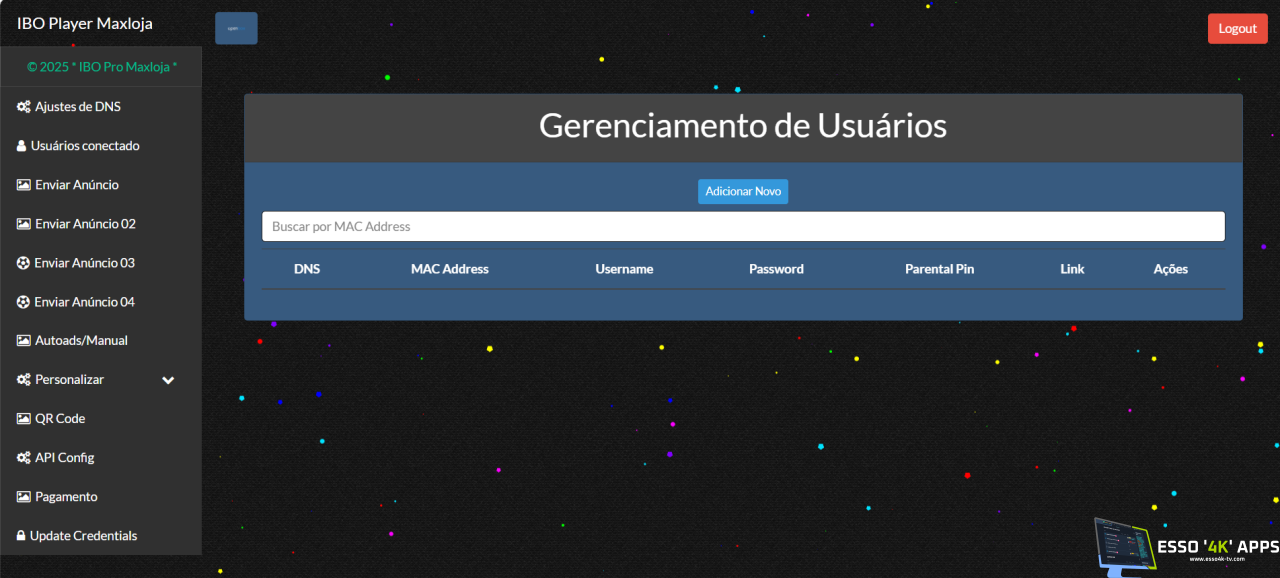The image size is (1280, 578).
Task: Click the gears icon beside API Config
Action: coord(23,458)
